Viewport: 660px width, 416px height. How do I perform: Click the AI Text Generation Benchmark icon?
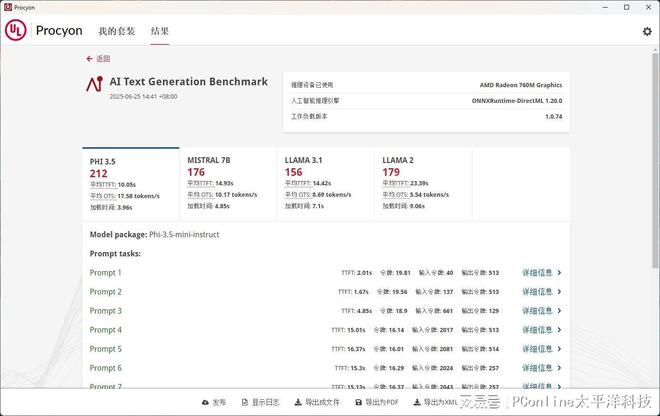click(95, 84)
